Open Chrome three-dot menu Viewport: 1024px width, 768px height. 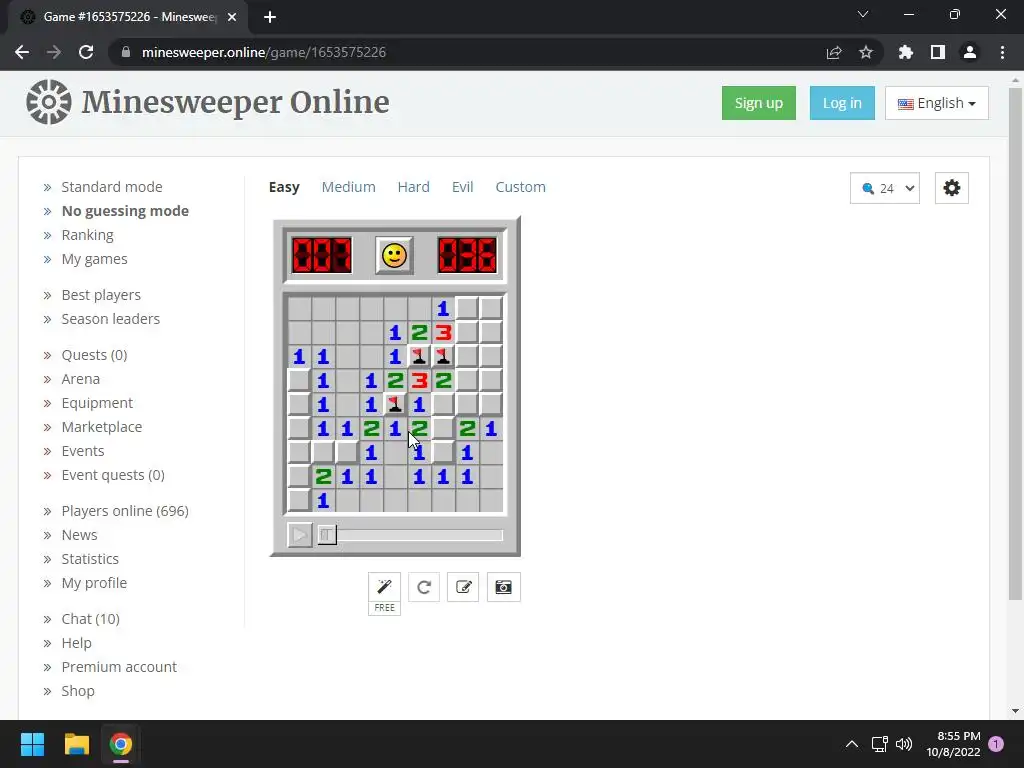[x=1002, y=52]
